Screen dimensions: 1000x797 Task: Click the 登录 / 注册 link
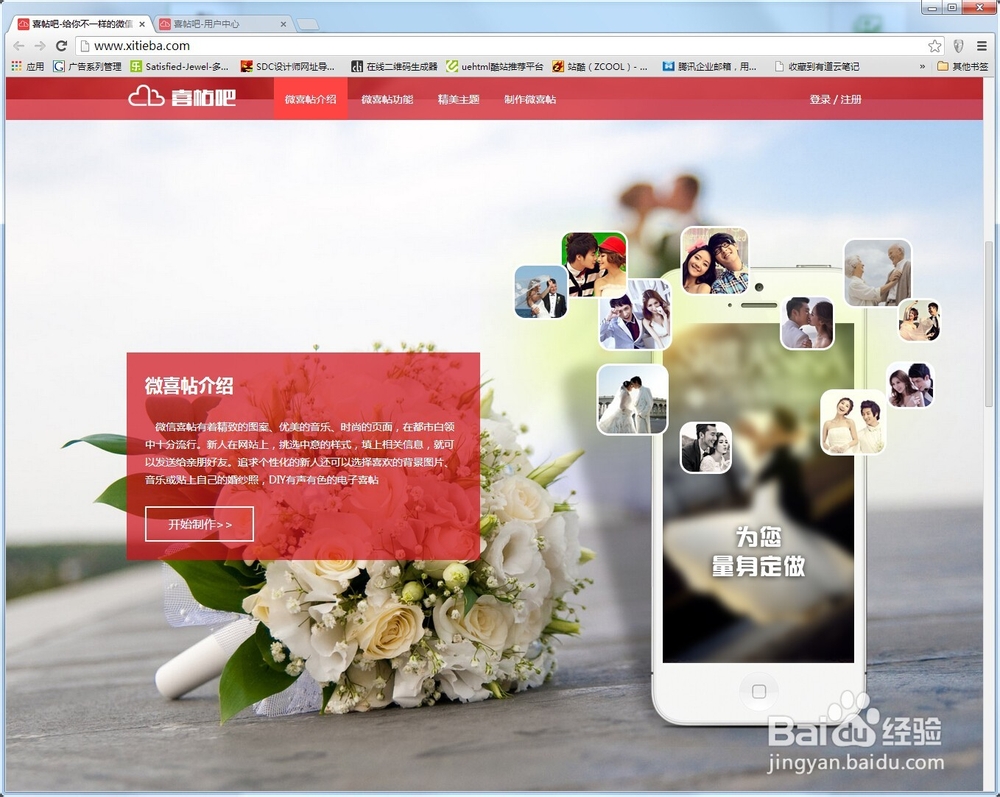(x=835, y=99)
